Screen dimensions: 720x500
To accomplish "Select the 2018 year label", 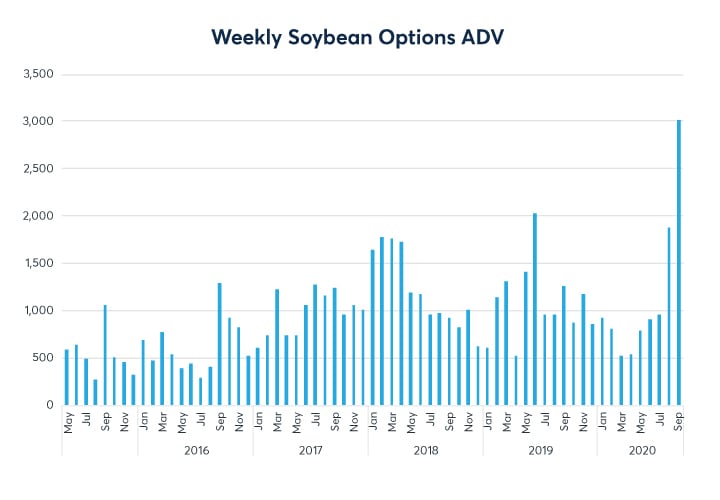I will pyautogui.click(x=426, y=450).
